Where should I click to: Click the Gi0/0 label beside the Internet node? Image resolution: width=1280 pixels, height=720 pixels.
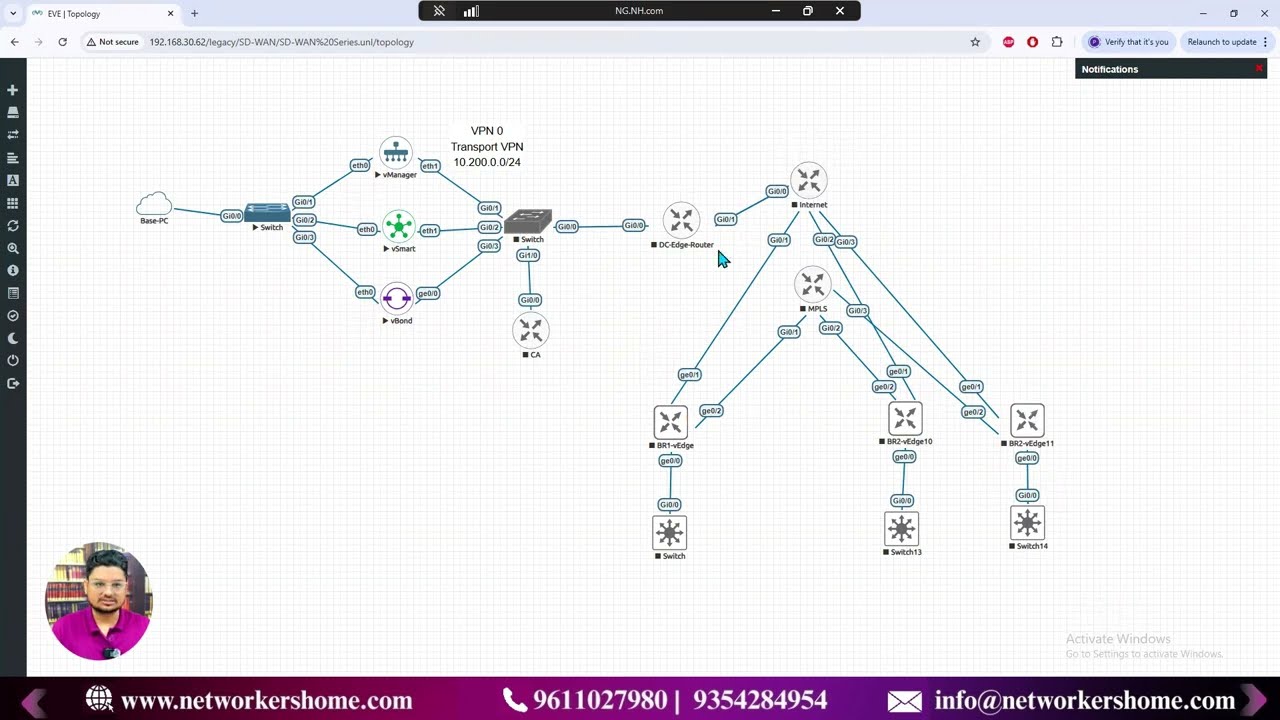[777, 191]
